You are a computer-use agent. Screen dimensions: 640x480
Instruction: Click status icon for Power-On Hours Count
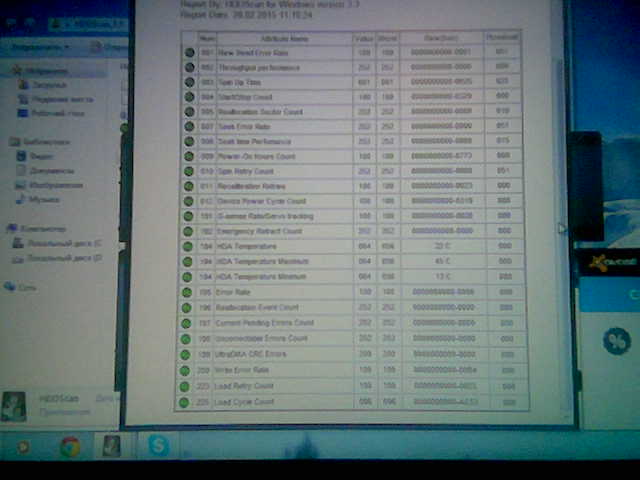[189, 156]
